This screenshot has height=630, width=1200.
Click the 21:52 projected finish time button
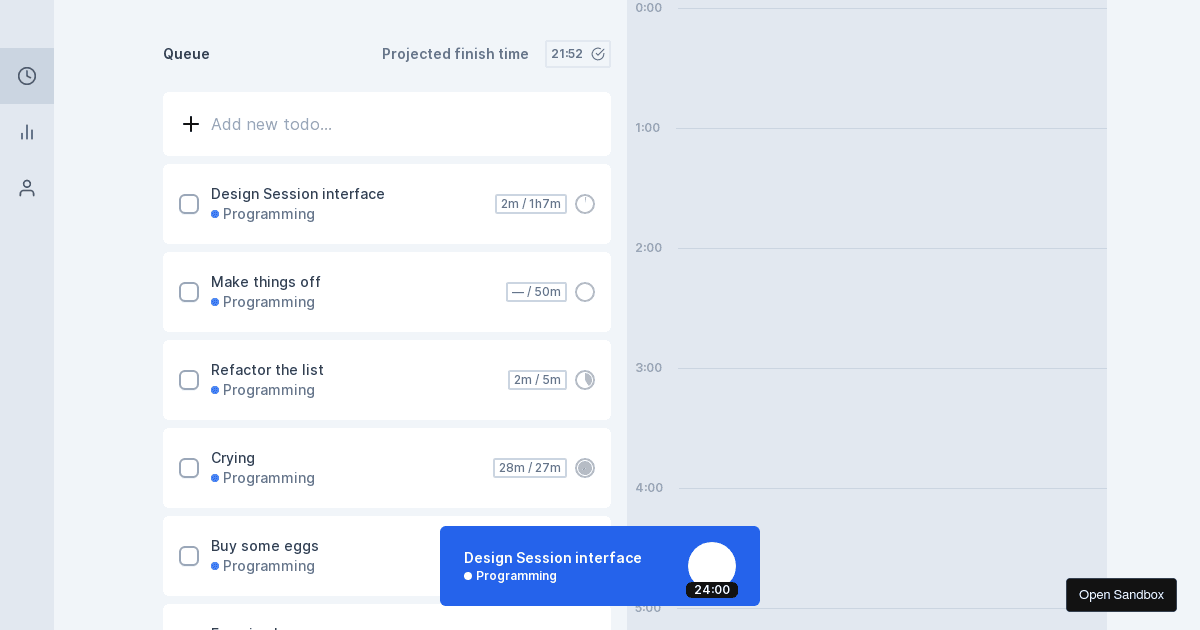click(578, 54)
